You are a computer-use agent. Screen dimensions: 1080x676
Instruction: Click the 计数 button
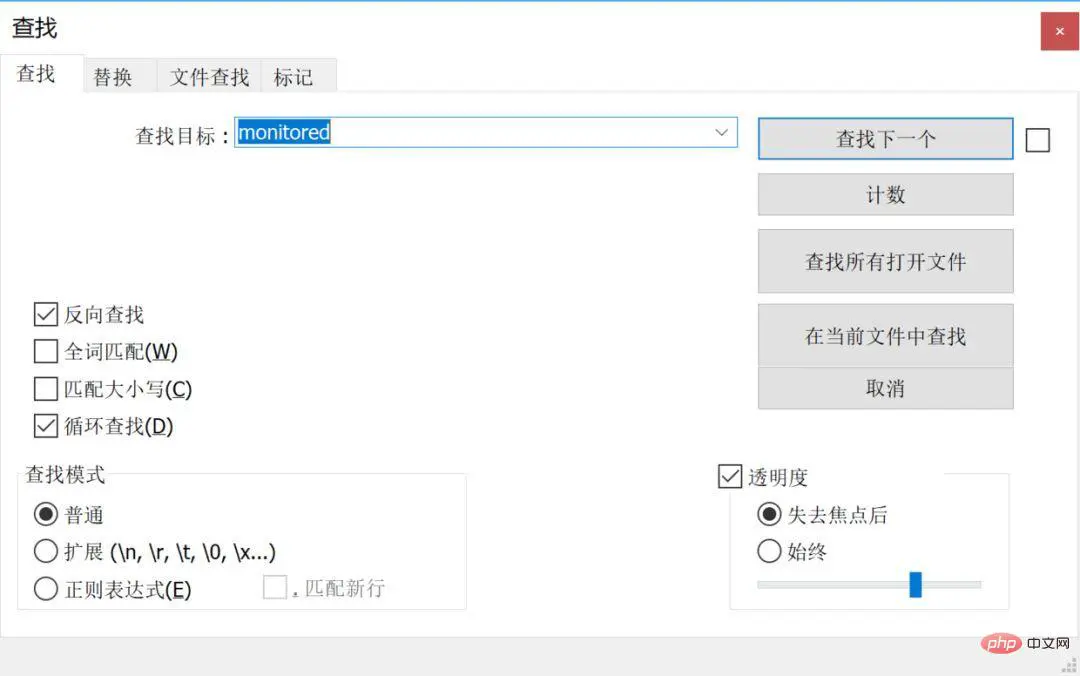tap(884, 194)
